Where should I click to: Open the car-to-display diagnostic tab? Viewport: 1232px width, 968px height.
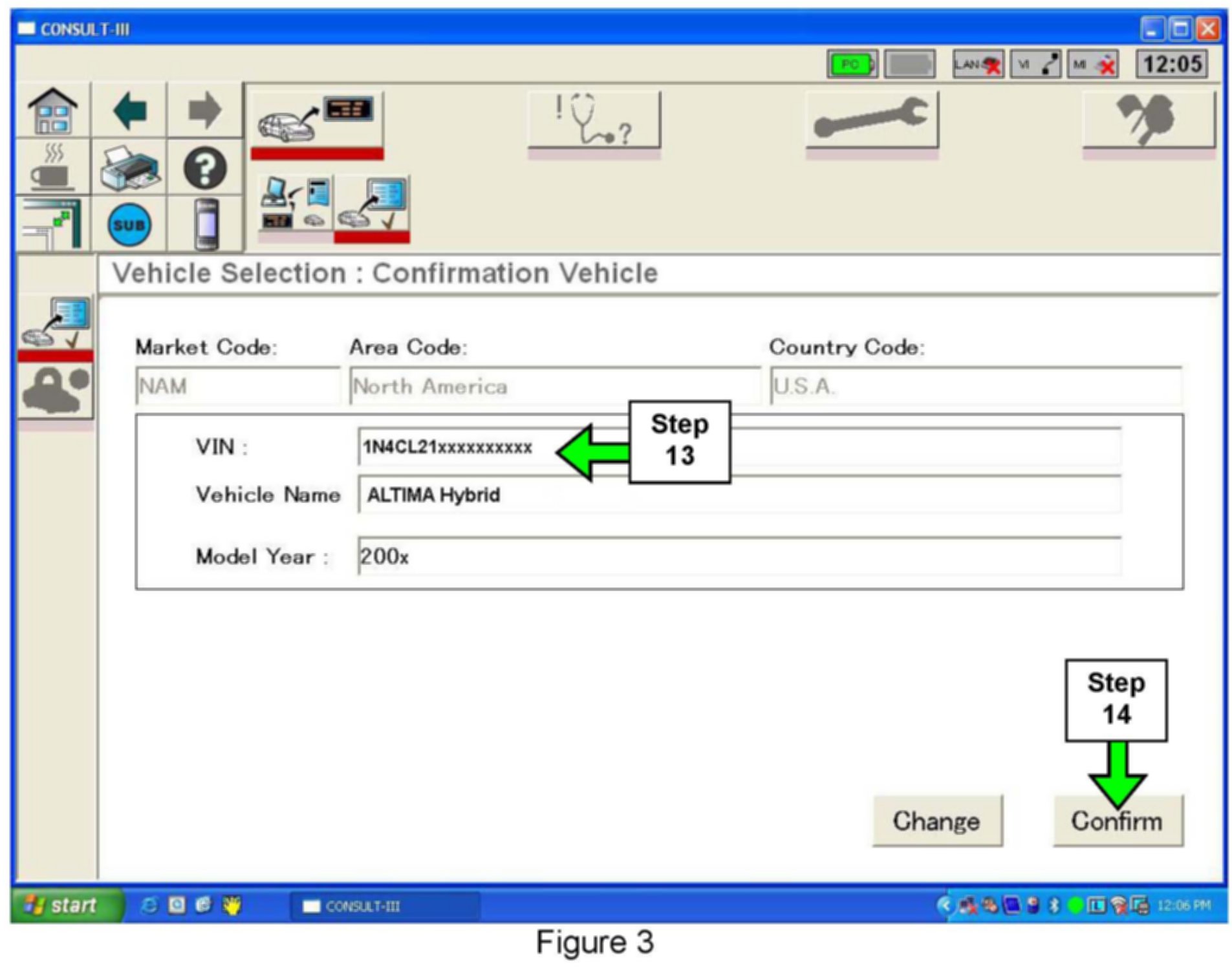(x=317, y=120)
